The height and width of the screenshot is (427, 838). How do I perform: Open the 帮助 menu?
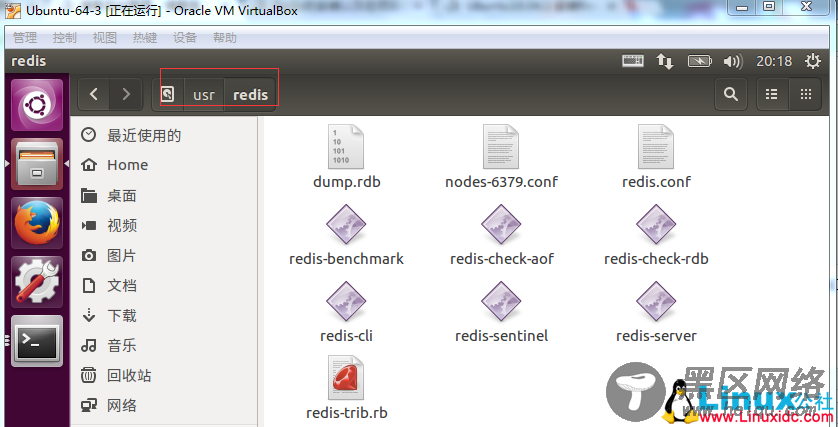pyautogui.click(x=224, y=37)
